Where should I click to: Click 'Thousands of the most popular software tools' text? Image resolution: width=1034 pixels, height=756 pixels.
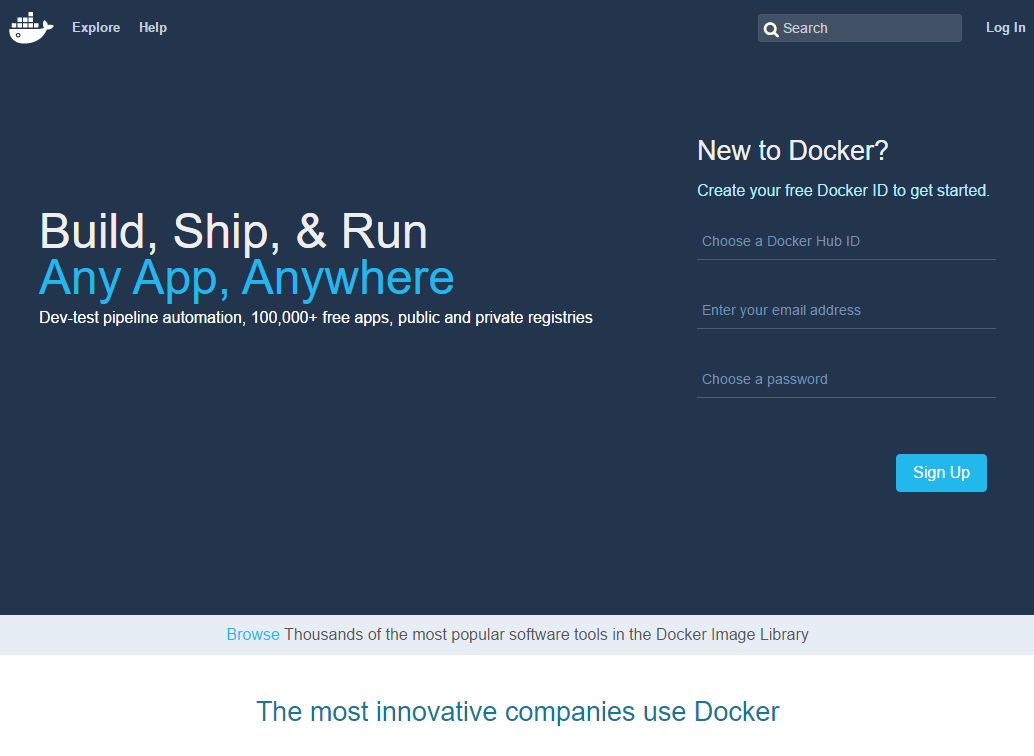(546, 635)
